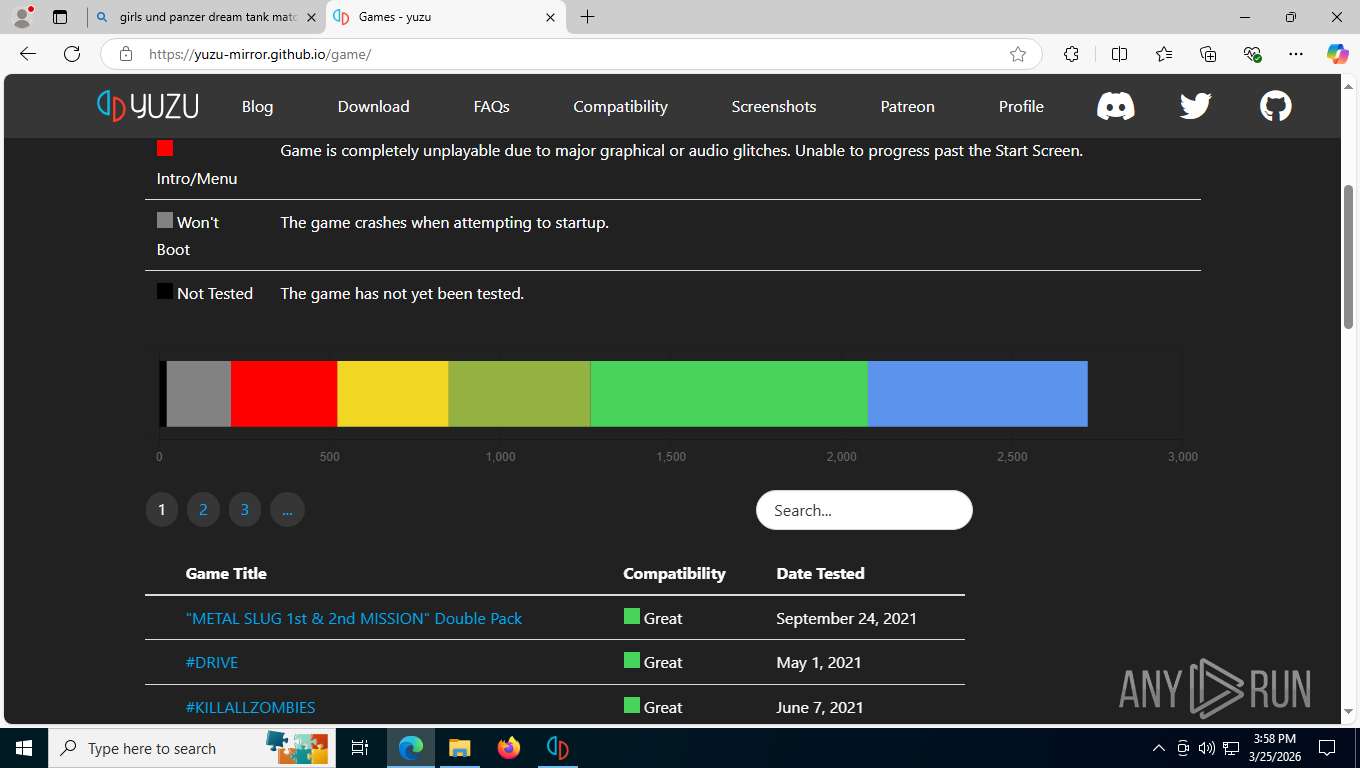Open the Profile menu item
The width and height of the screenshot is (1360, 768).
1021,106
